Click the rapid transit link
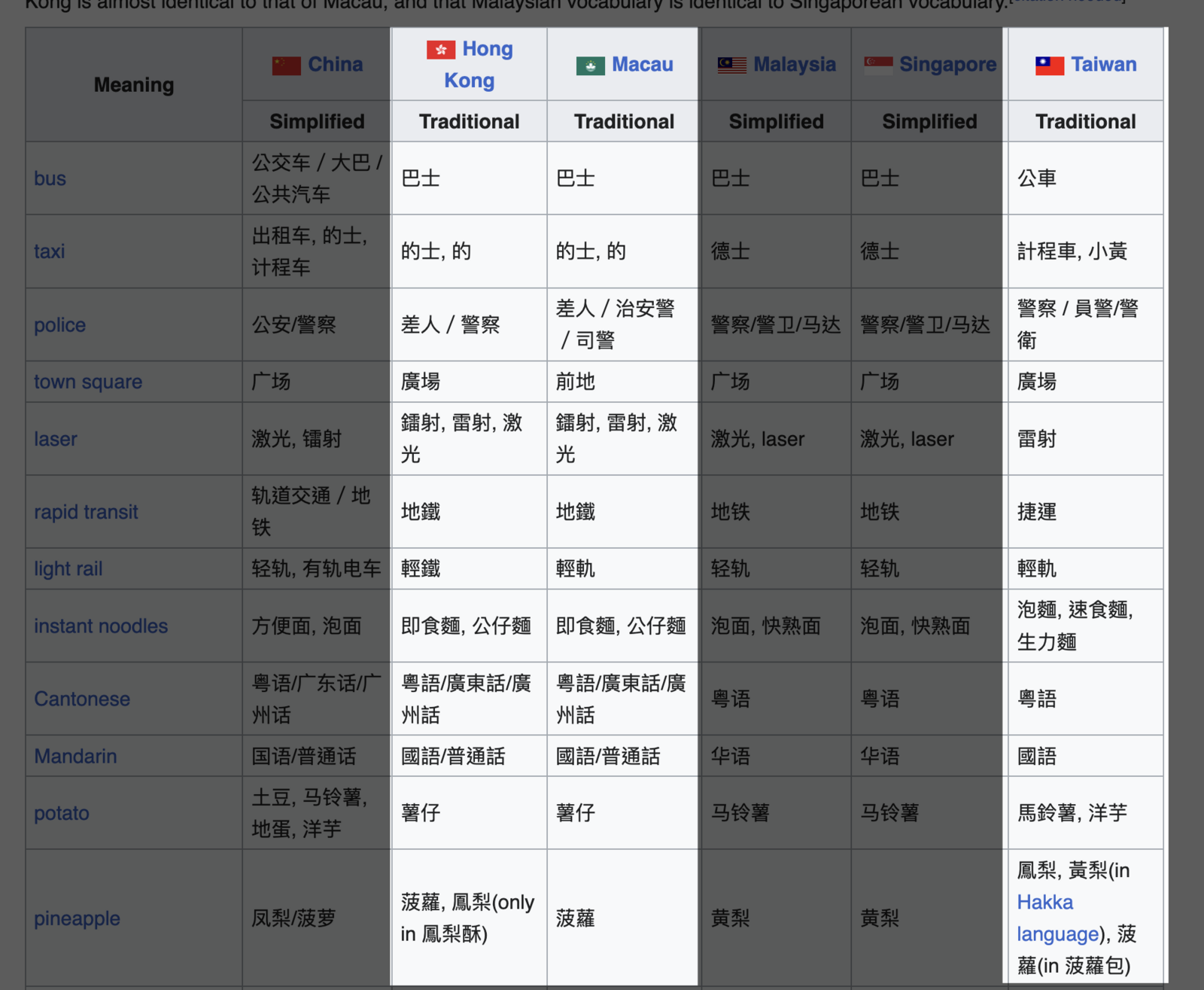This screenshot has width=1204, height=990. [x=86, y=512]
